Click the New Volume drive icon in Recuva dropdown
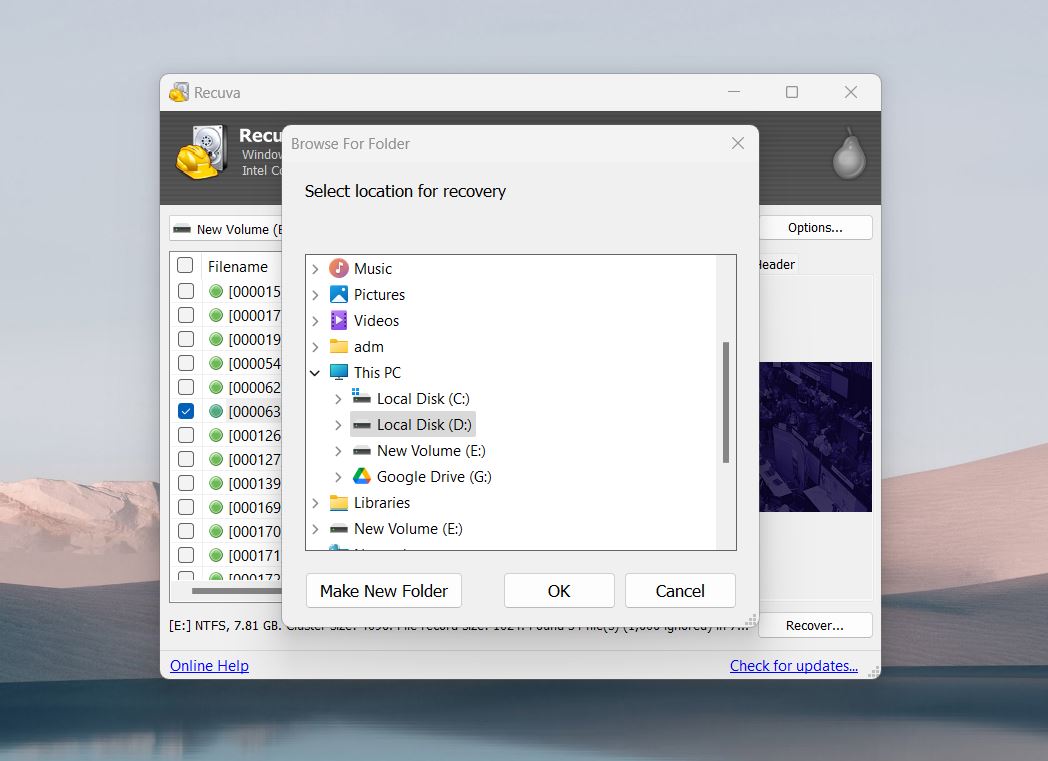This screenshot has height=761, width=1048. 182,229
